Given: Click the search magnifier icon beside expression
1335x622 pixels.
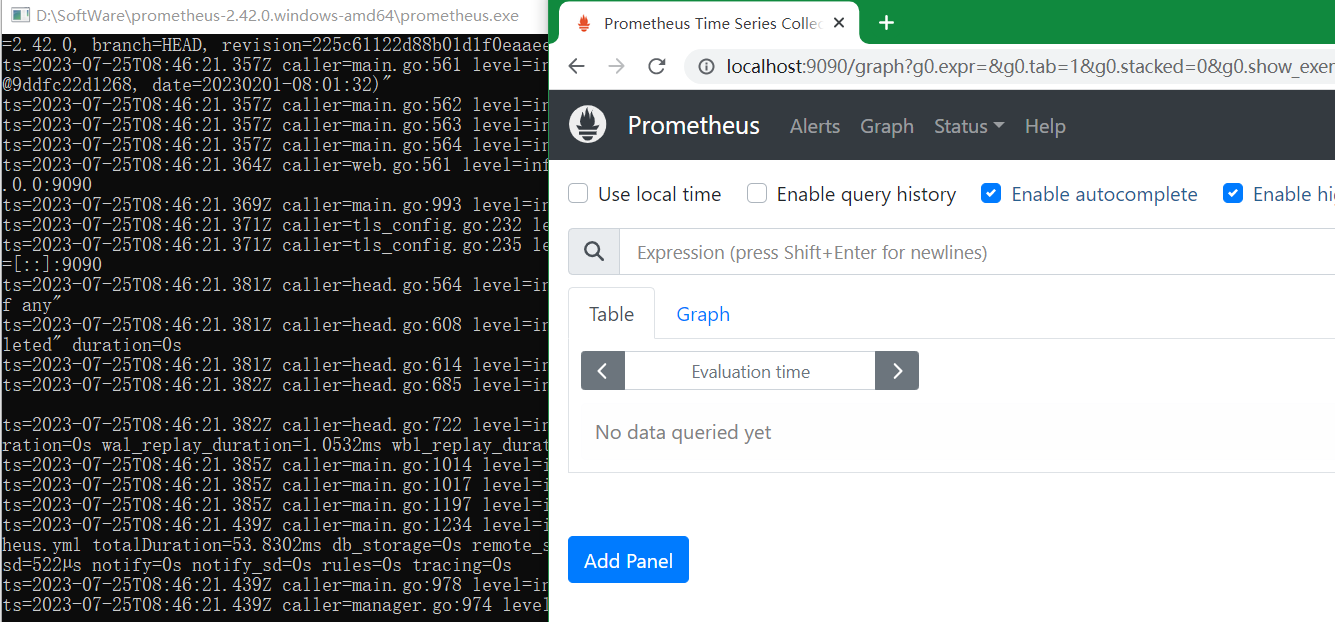Looking at the screenshot, I should click(x=594, y=252).
